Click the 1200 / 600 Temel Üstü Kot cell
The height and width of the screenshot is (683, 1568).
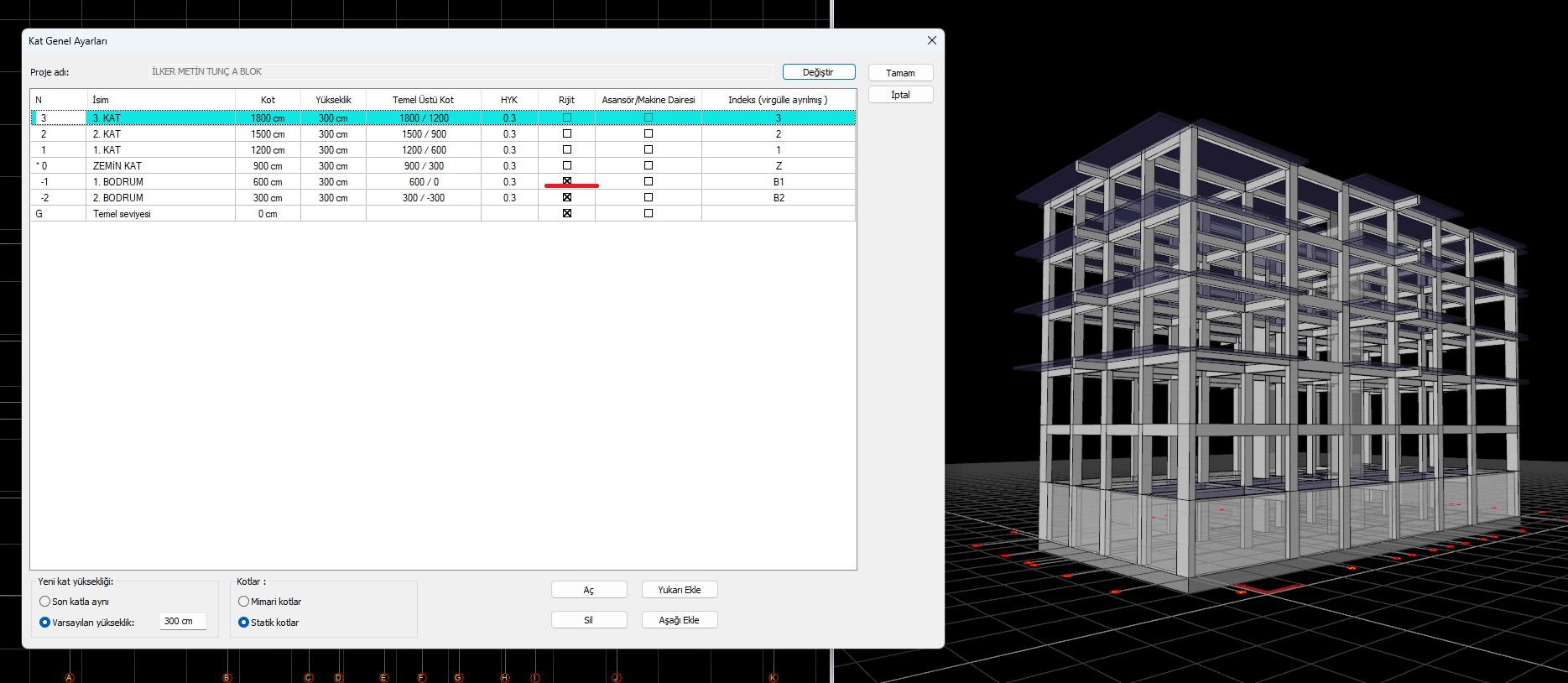pos(424,150)
